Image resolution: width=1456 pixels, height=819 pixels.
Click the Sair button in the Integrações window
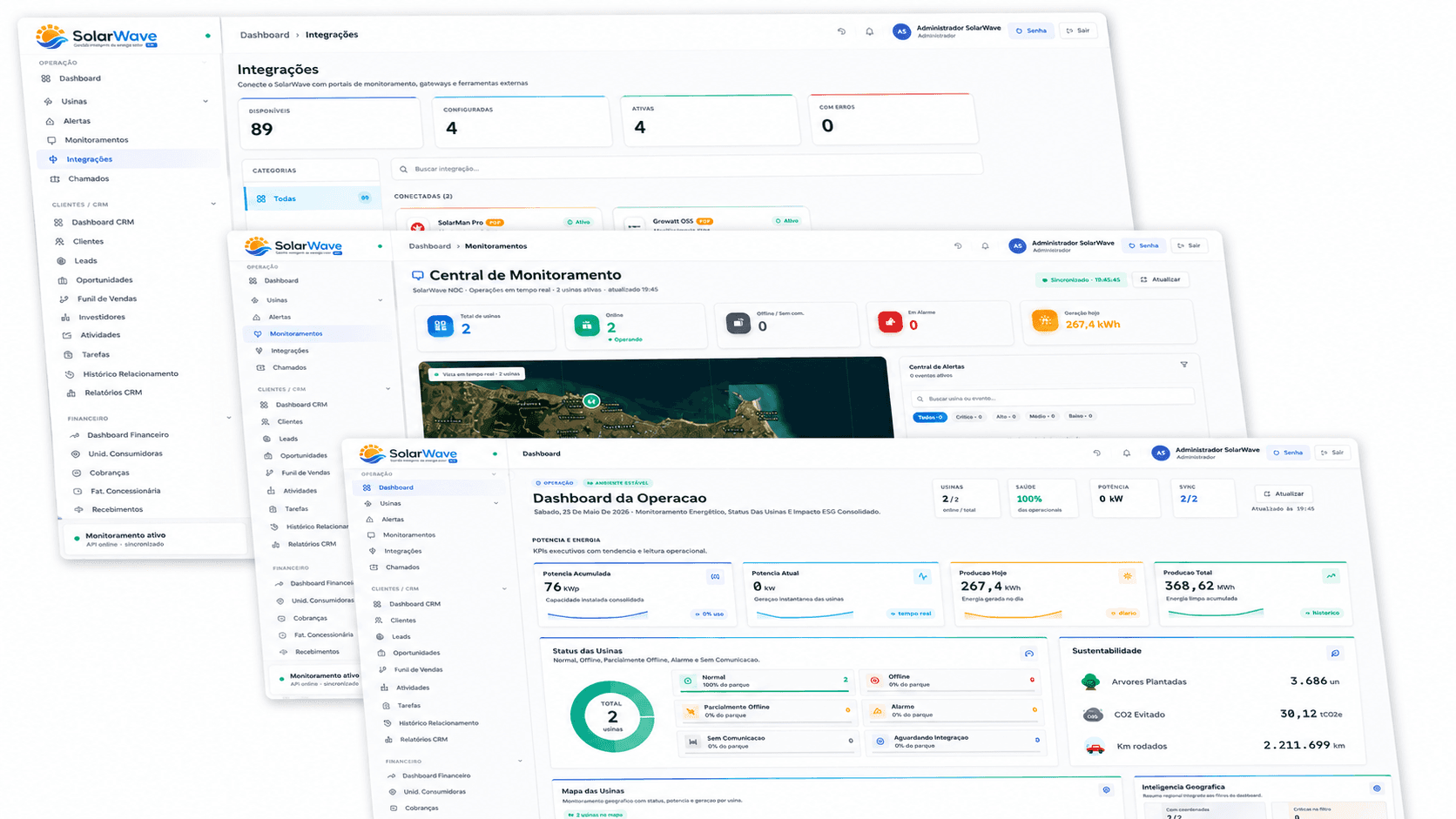pos(1078,31)
